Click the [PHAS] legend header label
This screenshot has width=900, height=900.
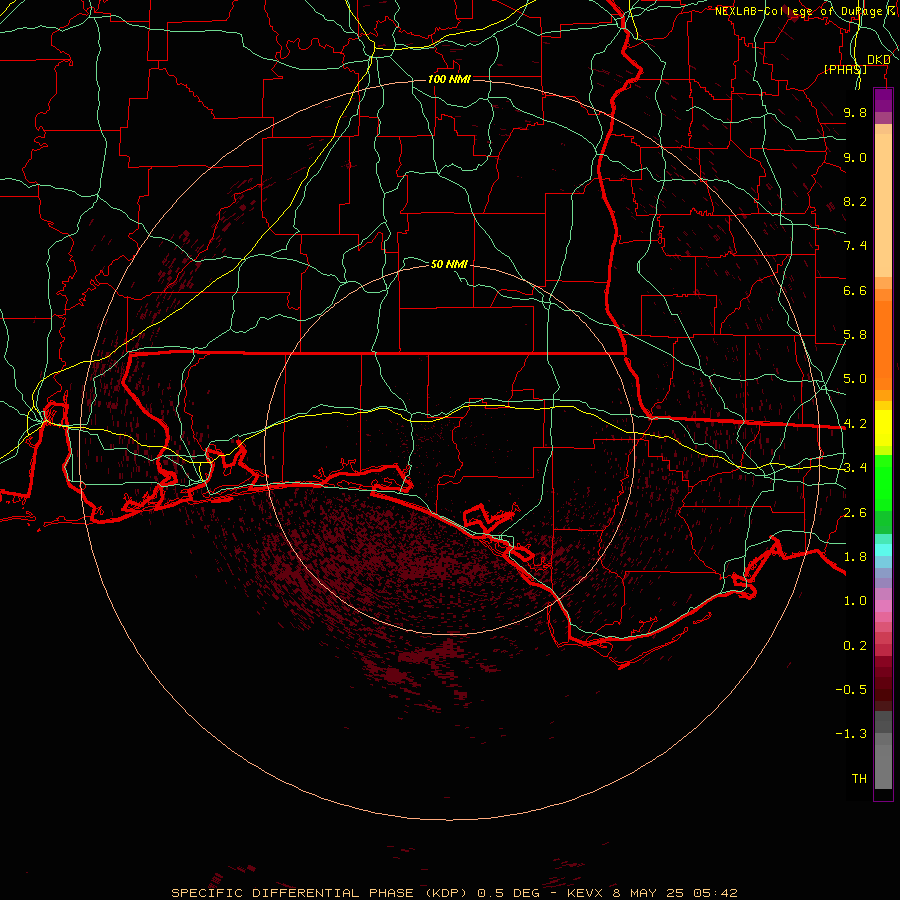[x=845, y=69]
